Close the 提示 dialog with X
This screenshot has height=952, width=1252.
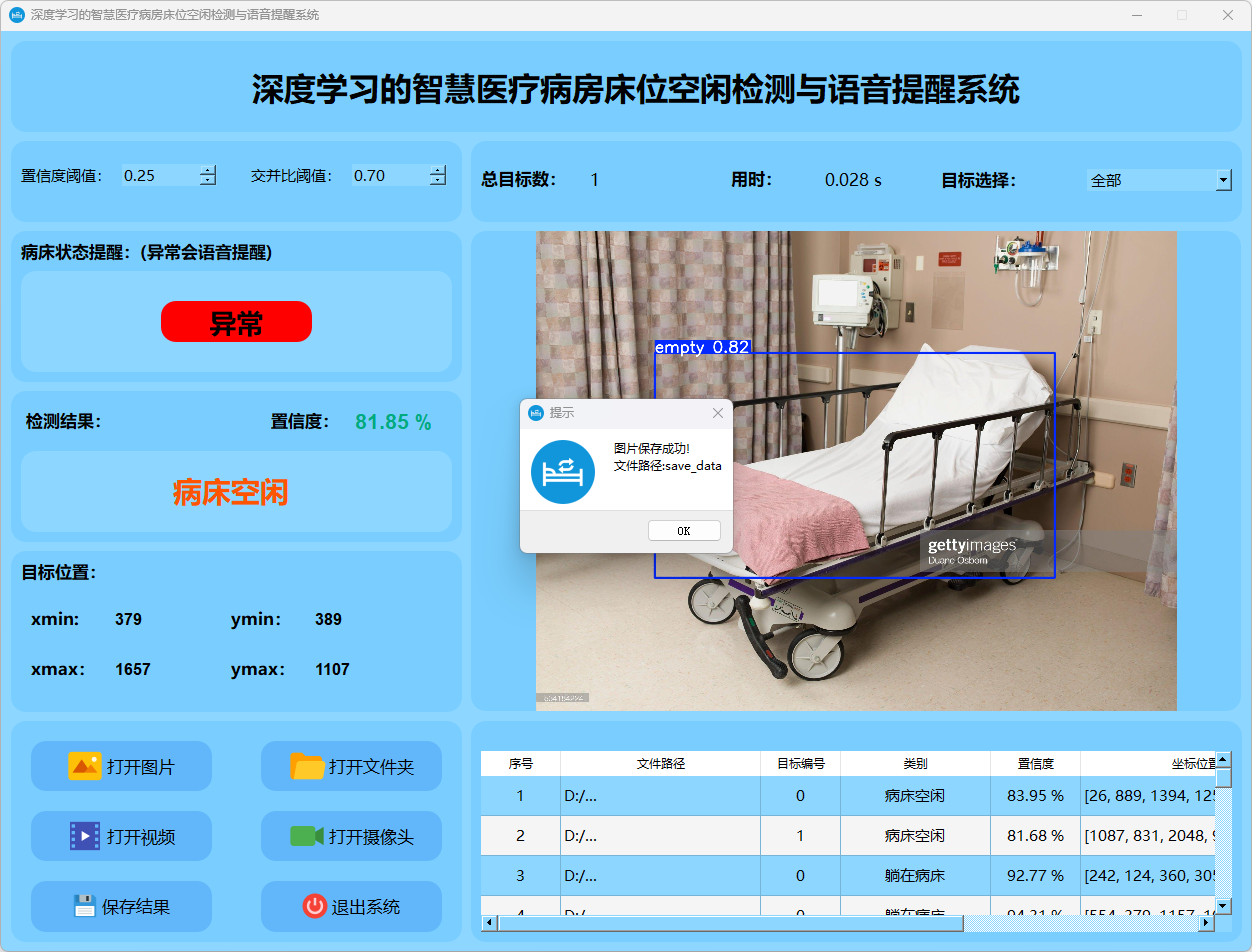(x=717, y=413)
